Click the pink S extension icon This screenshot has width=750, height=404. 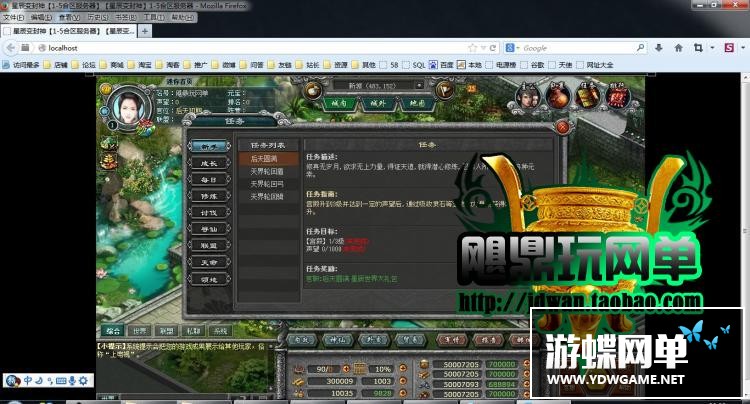click(x=729, y=48)
